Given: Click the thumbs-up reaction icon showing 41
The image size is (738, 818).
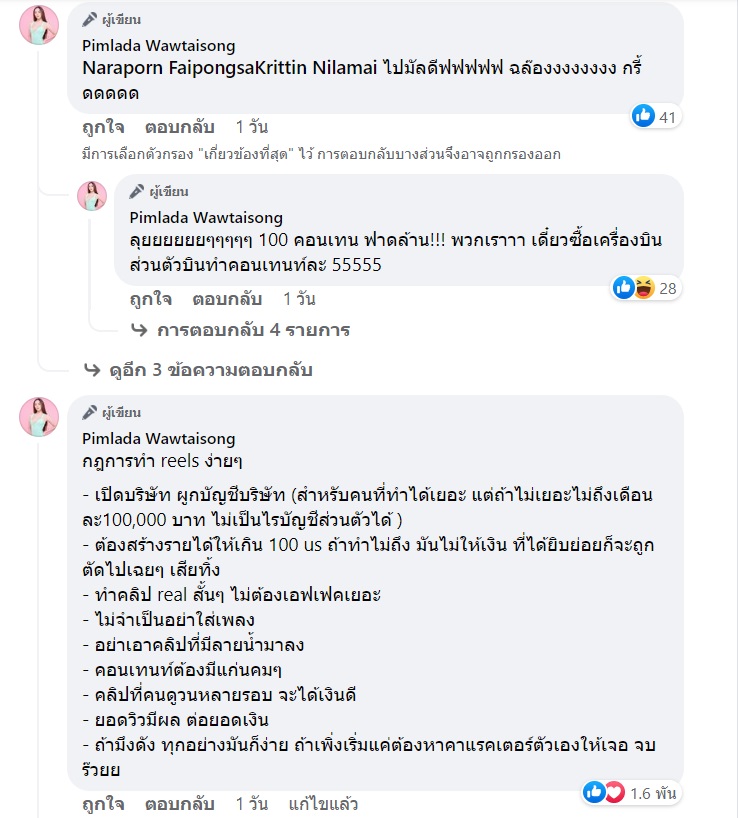Looking at the screenshot, I should coord(641,117).
